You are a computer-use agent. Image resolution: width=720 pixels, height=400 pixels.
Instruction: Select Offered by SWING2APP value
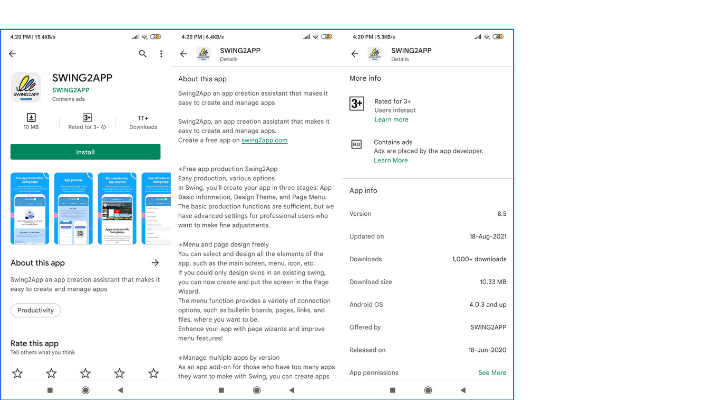point(488,327)
